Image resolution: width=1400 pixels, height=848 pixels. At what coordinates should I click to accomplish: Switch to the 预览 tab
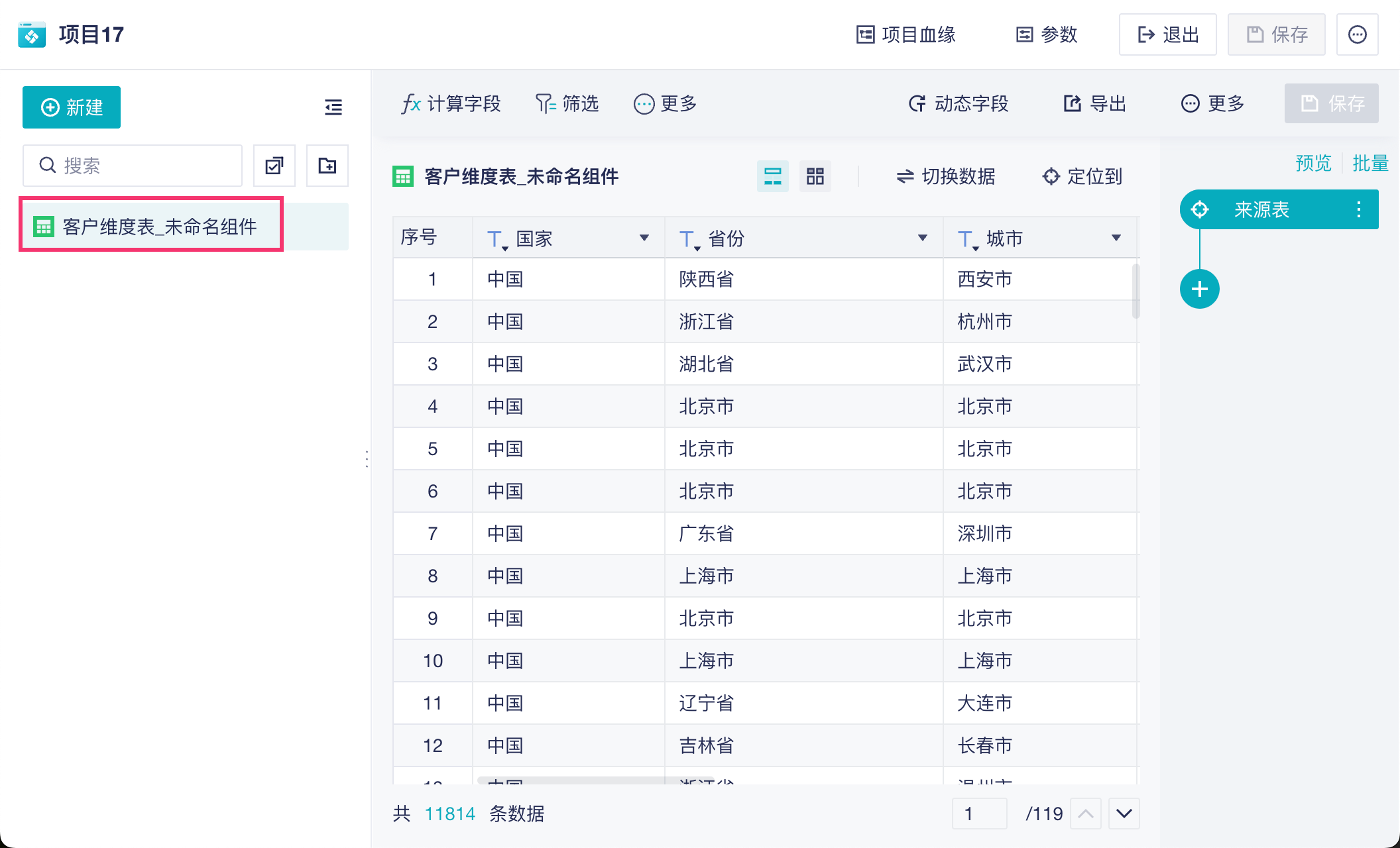1313,163
